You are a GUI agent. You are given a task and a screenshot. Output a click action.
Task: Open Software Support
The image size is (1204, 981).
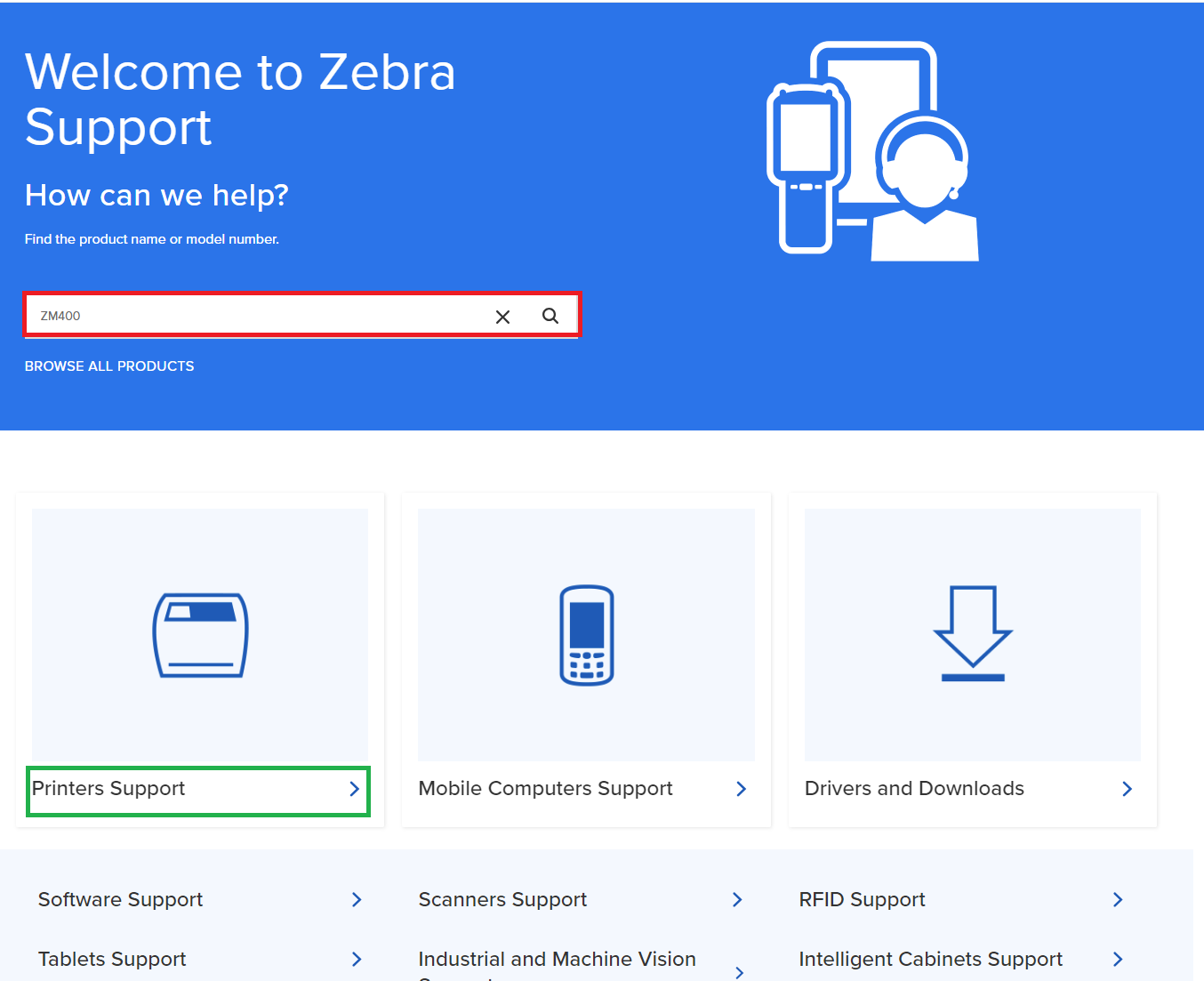coord(120,900)
